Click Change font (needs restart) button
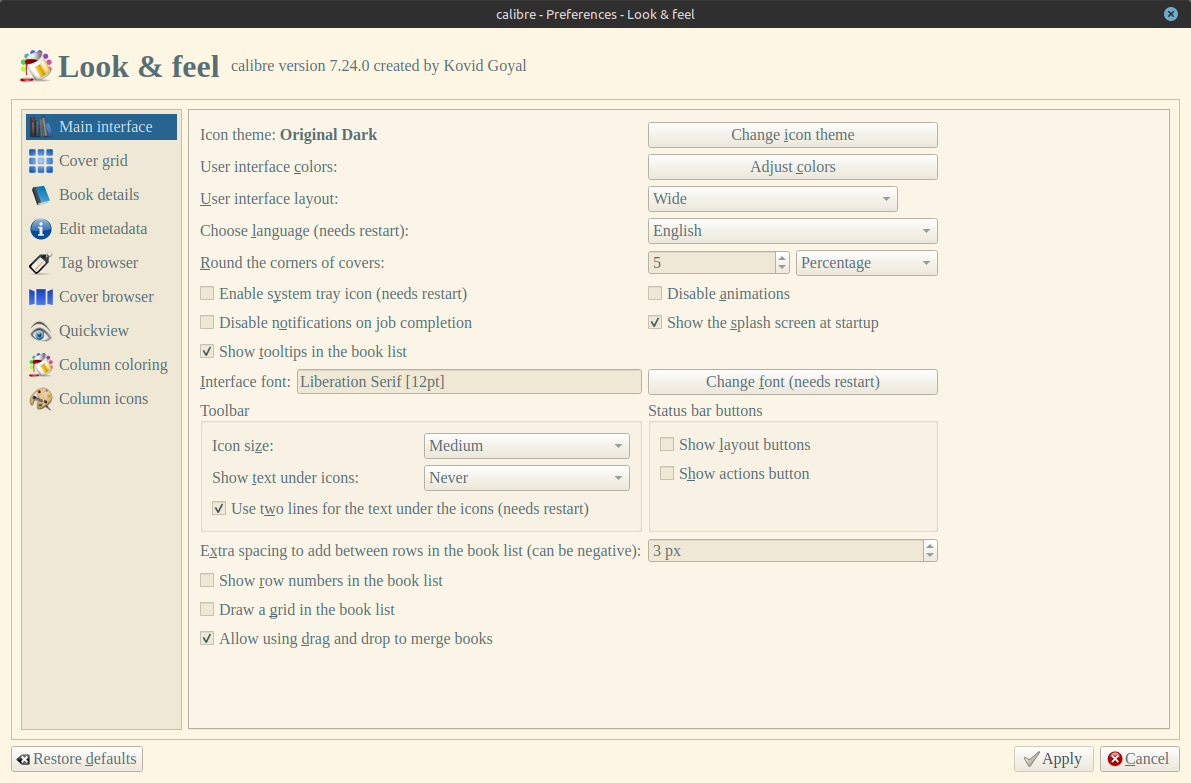Screen dimensions: 1191x783 792,382
